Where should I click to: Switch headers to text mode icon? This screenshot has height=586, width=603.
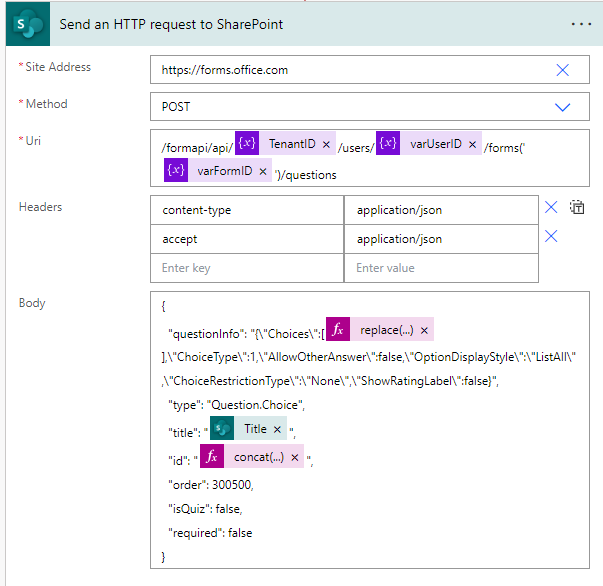click(x=577, y=207)
